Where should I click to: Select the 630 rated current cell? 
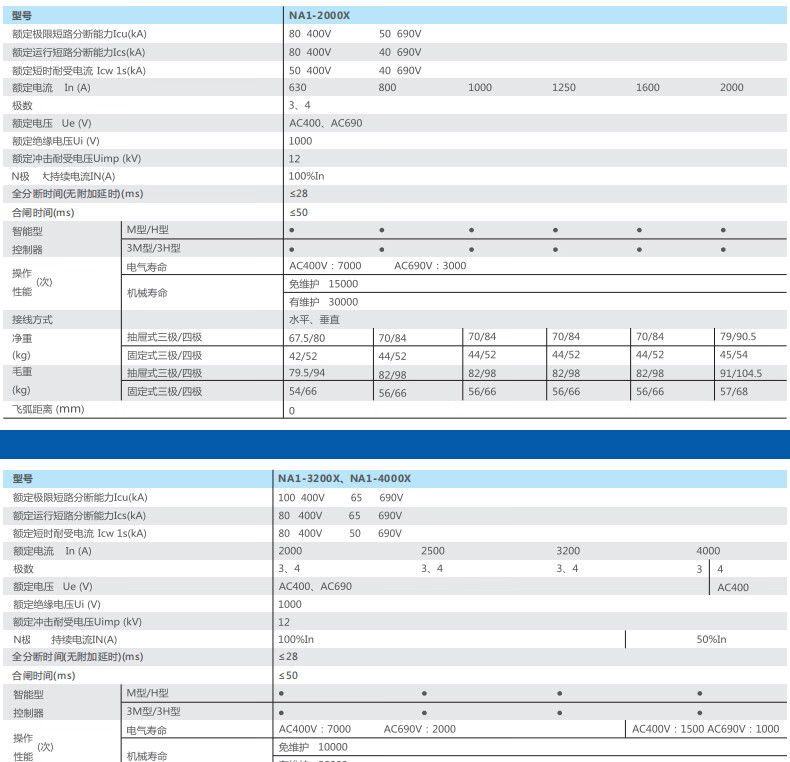pos(298,88)
